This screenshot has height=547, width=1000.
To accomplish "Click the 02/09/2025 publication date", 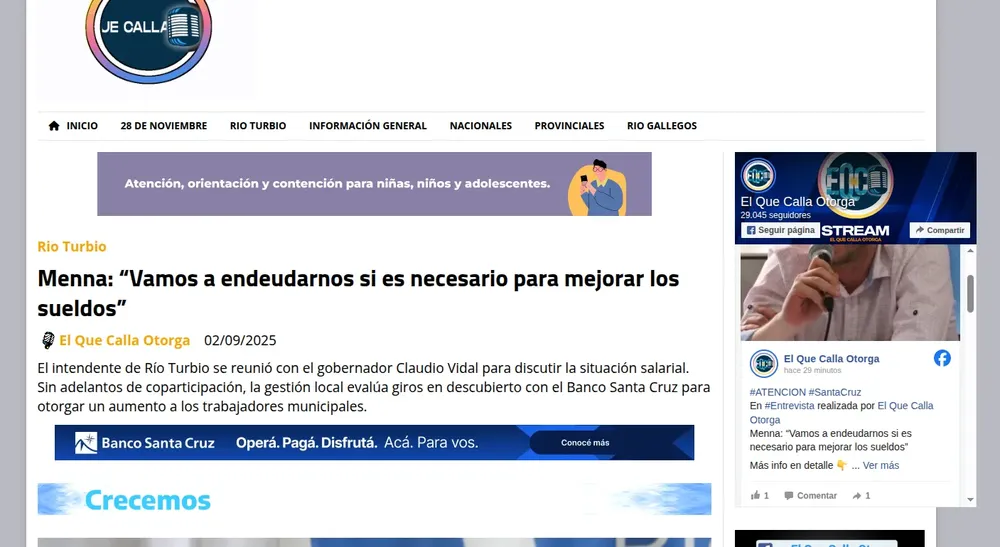I will pos(240,340).
